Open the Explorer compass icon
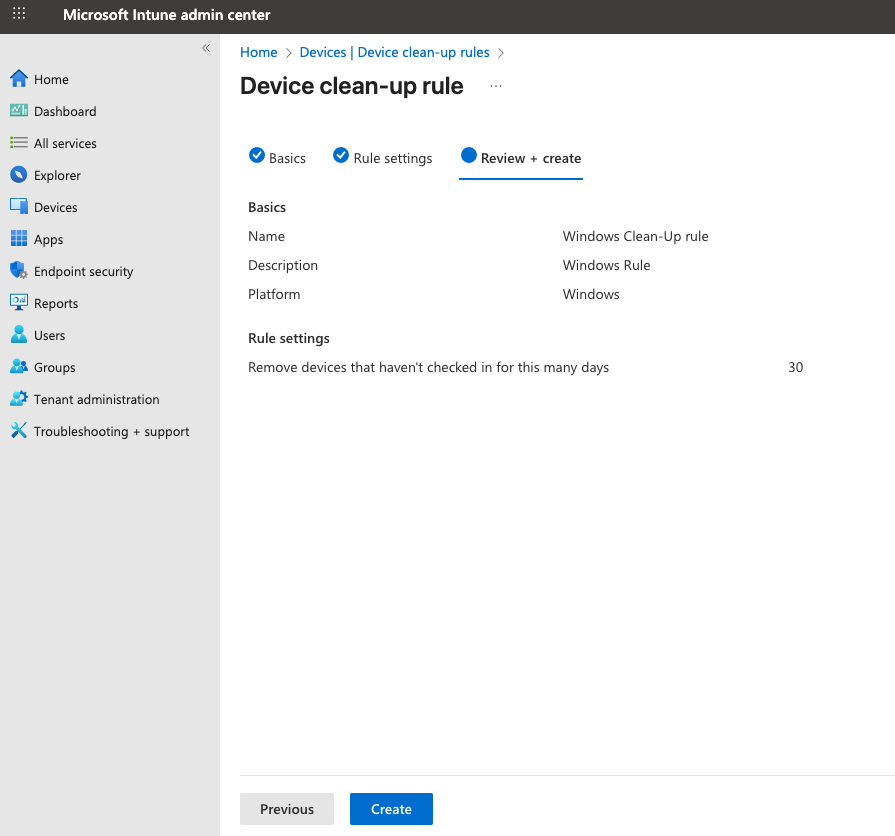 click(18, 175)
